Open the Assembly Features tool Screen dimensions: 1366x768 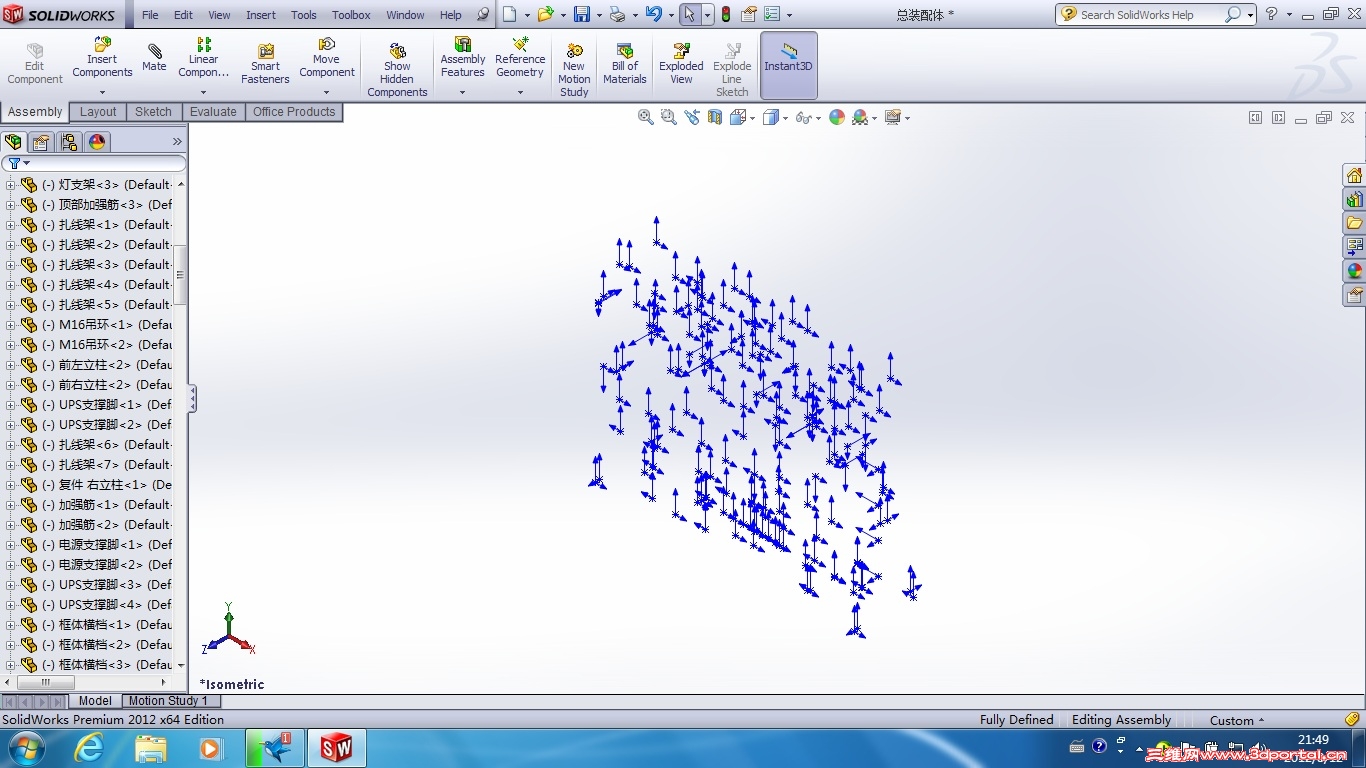click(463, 58)
